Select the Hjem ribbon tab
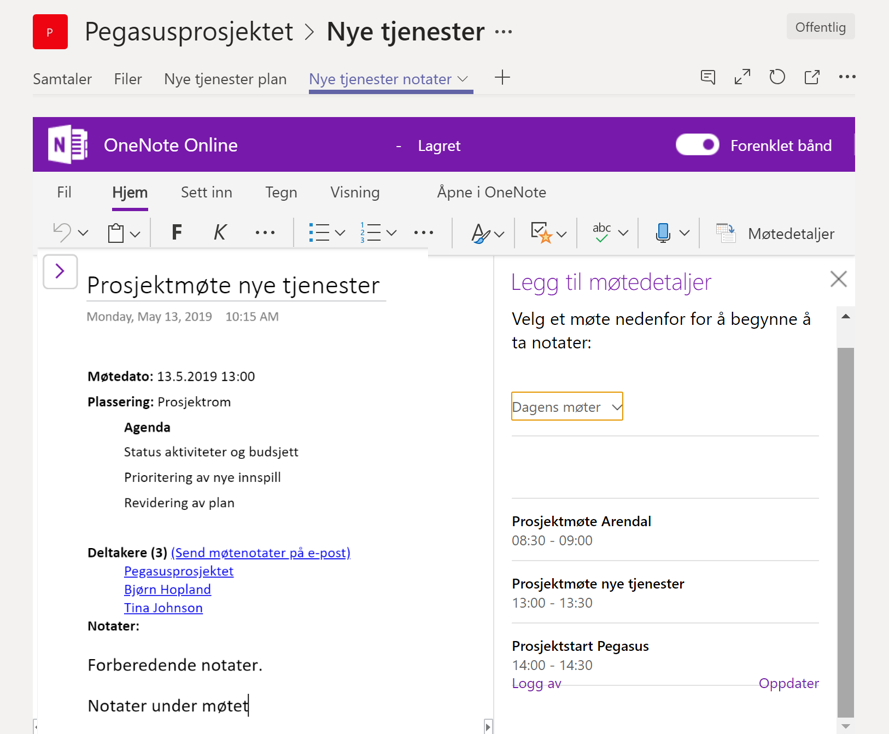Screen dimensions: 889x734 [130, 193]
